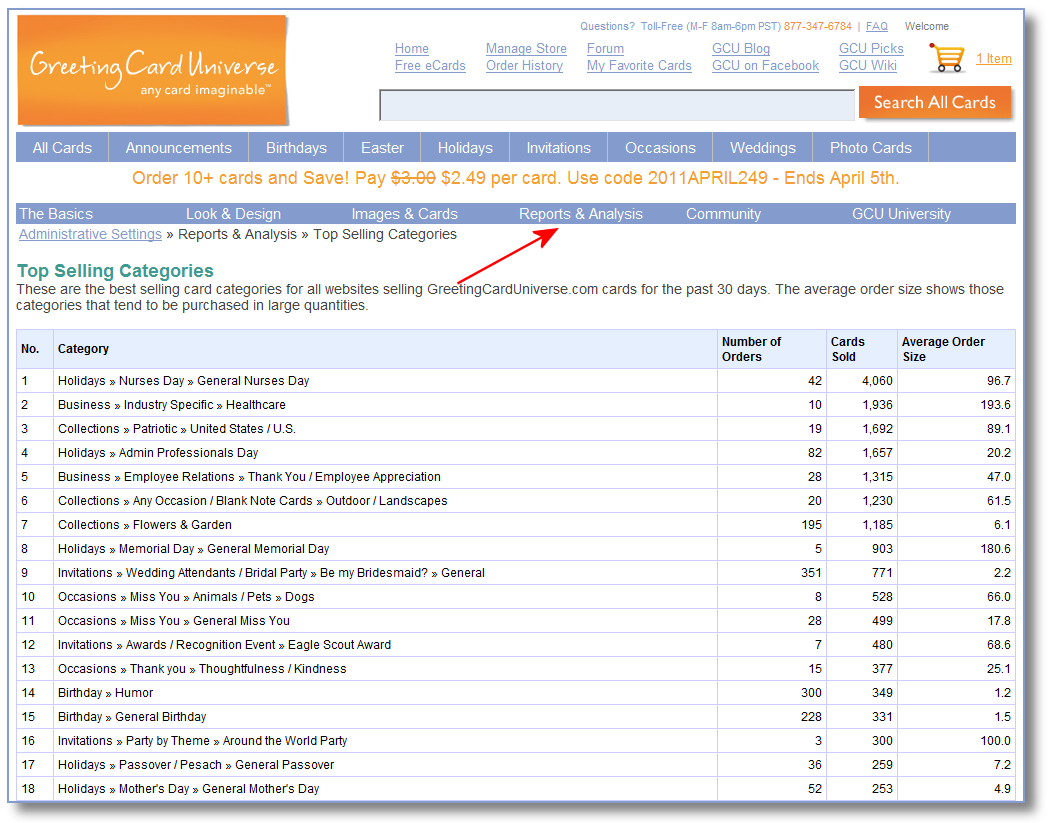This screenshot has width=1053, height=823.
Task: Click the 193.6 average order size value
Action: (x=995, y=405)
